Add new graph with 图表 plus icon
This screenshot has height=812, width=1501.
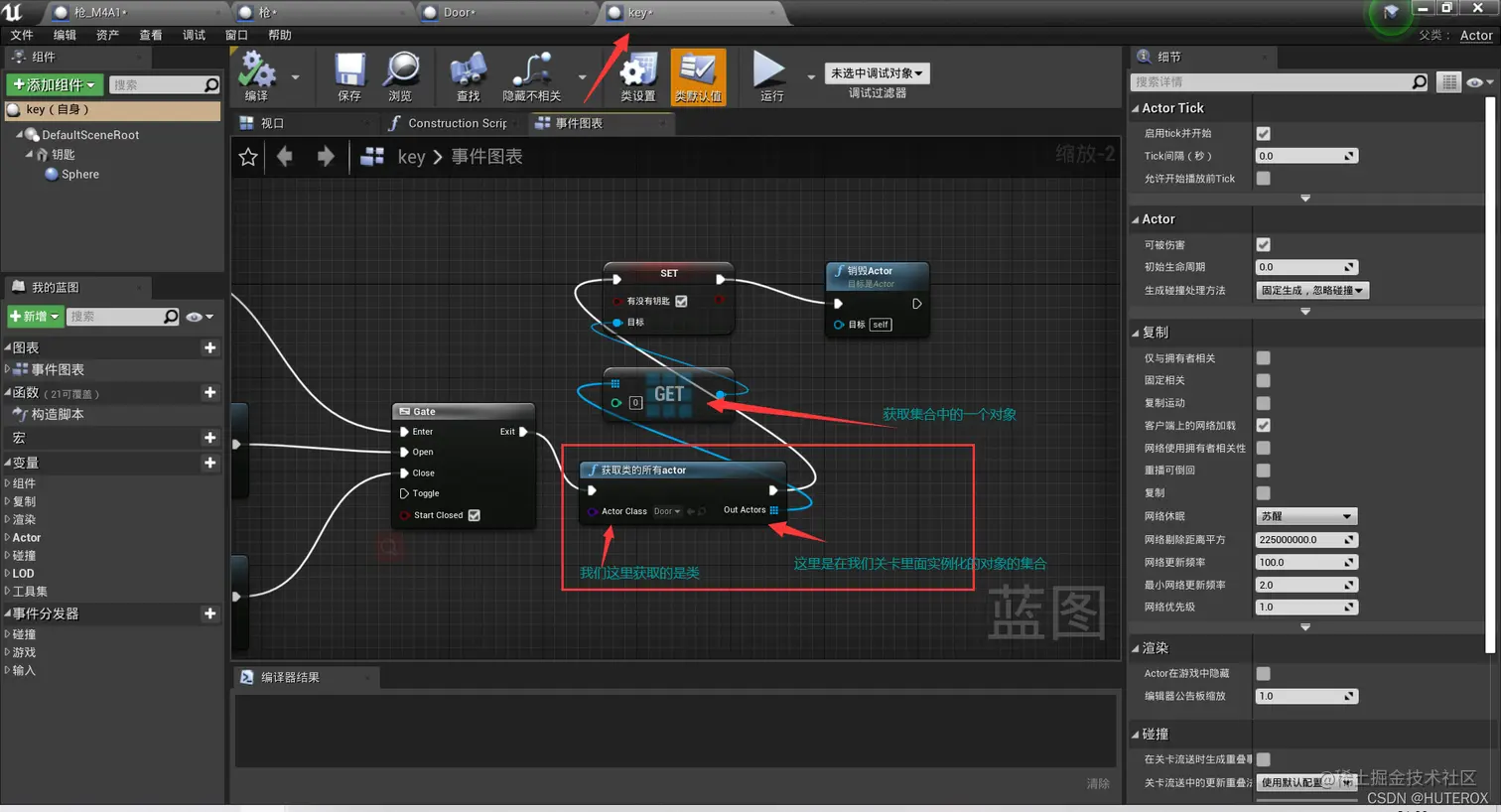coord(209,347)
